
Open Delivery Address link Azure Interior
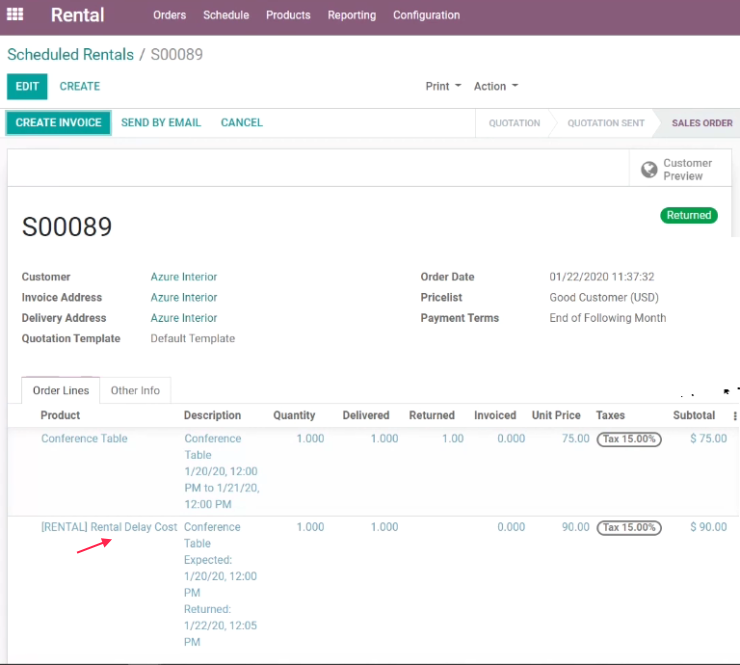point(184,318)
